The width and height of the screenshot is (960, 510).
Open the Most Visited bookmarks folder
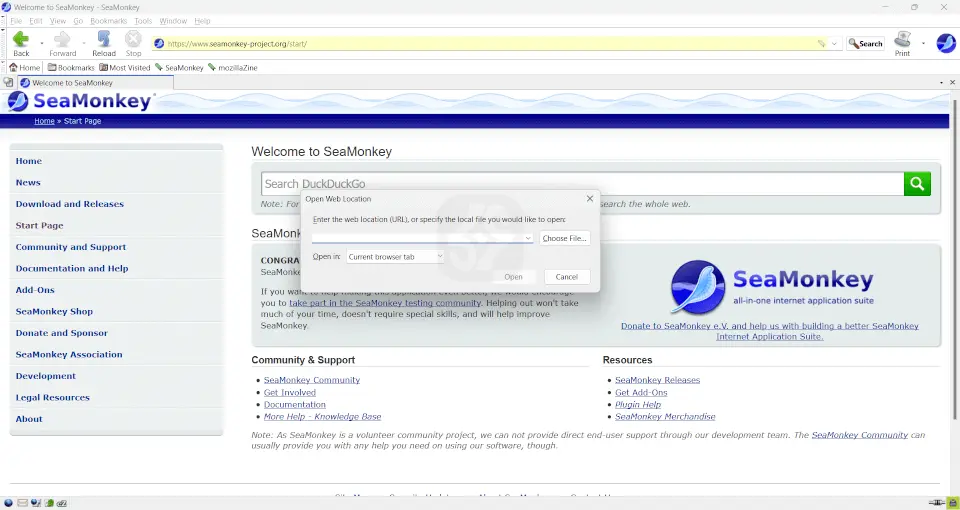[x=124, y=68]
